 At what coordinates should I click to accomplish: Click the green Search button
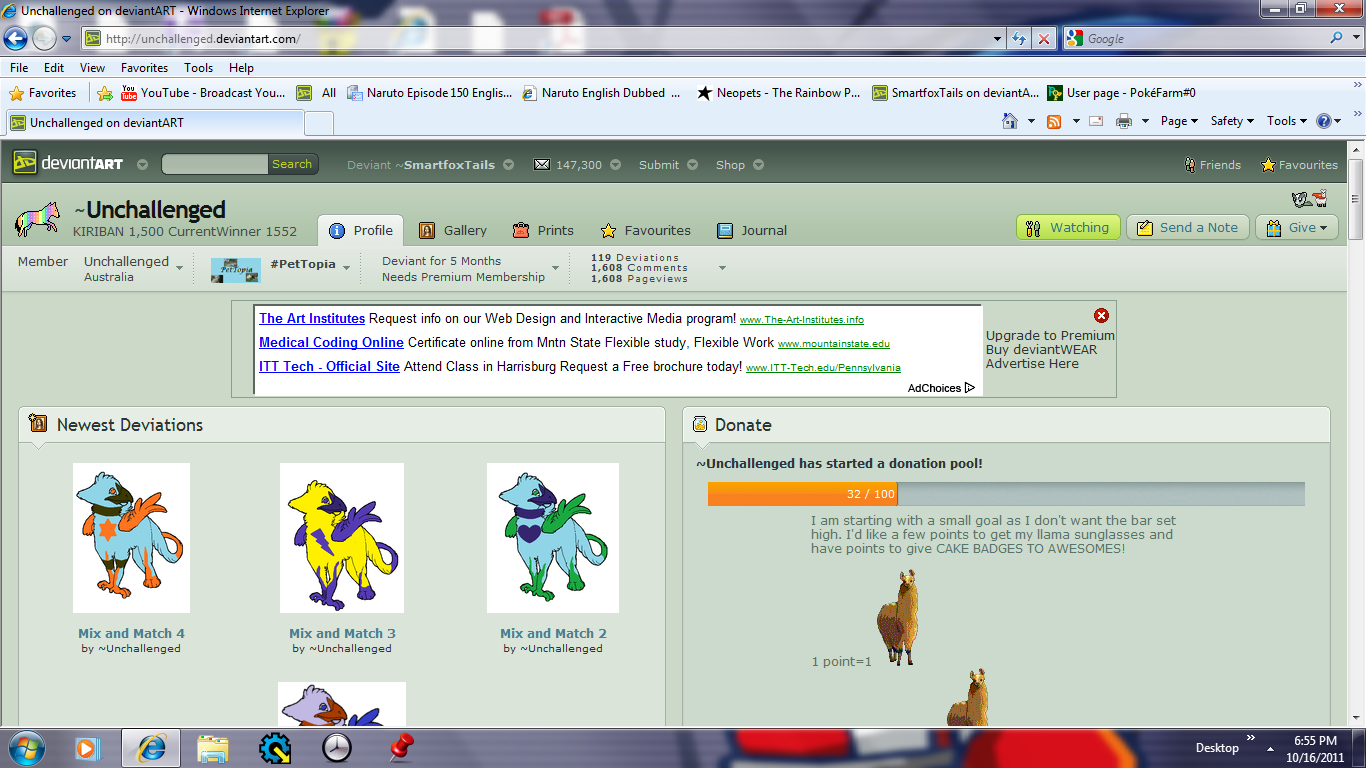pyautogui.click(x=292, y=164)
